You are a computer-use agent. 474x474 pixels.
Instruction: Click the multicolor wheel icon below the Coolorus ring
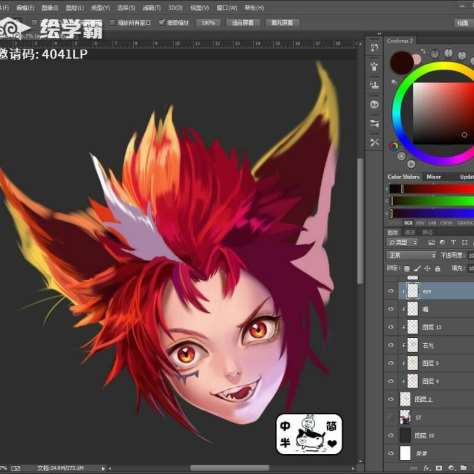click(x=394, y=146)
